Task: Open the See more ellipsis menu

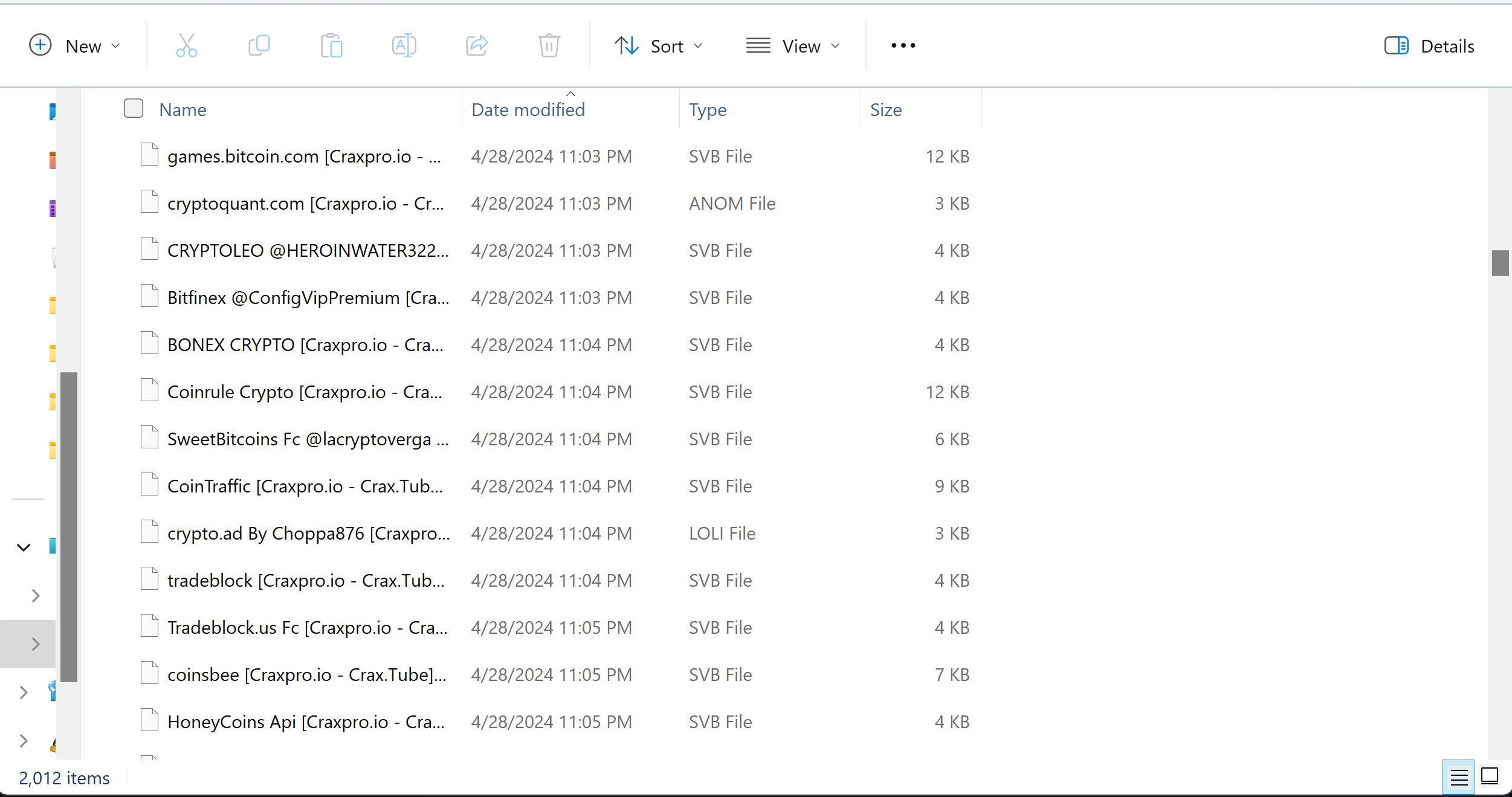Action: pyautogui.click(x=903, y=46)
